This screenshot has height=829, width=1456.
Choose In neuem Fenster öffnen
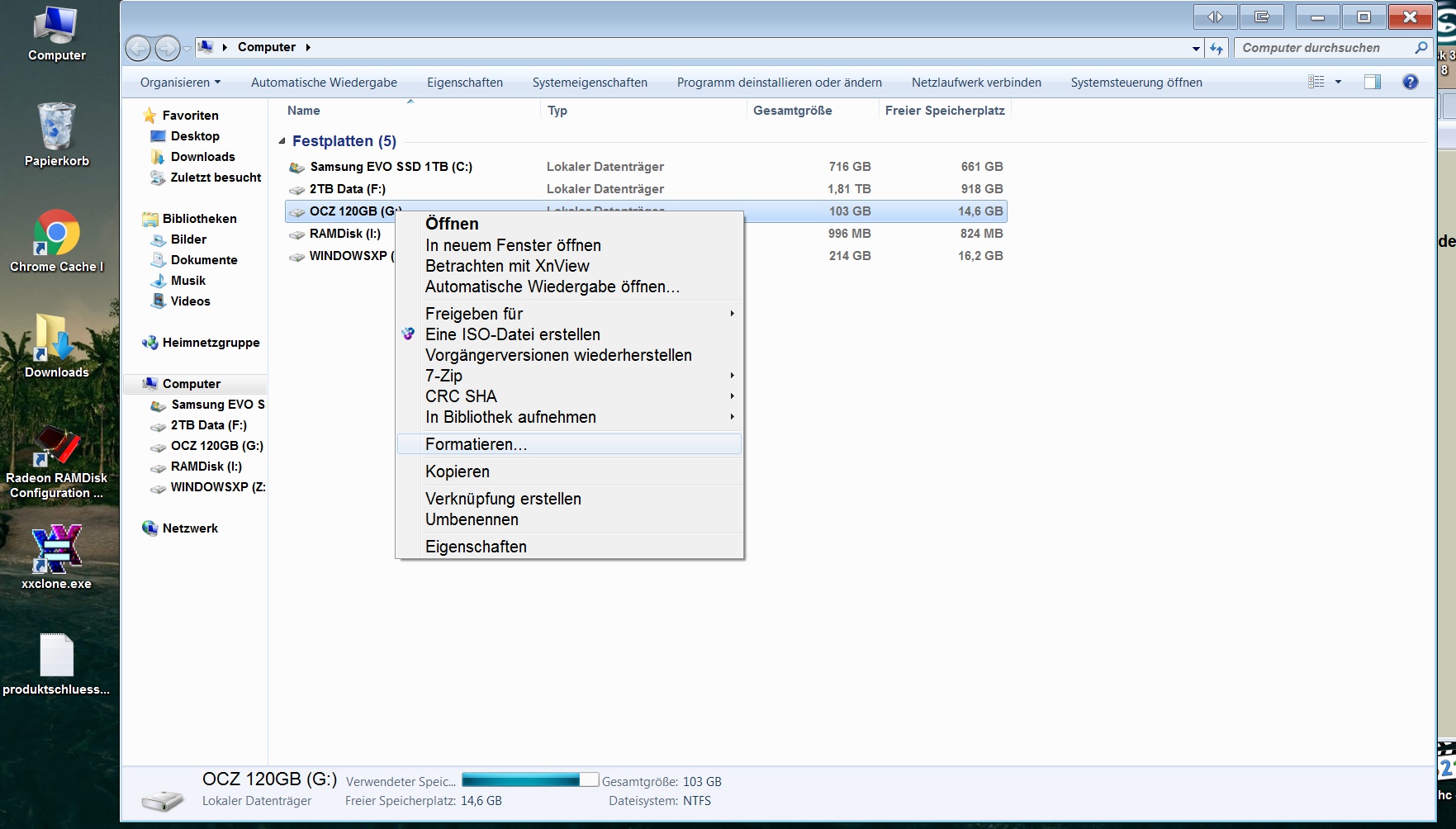click(x=569, y=245)
